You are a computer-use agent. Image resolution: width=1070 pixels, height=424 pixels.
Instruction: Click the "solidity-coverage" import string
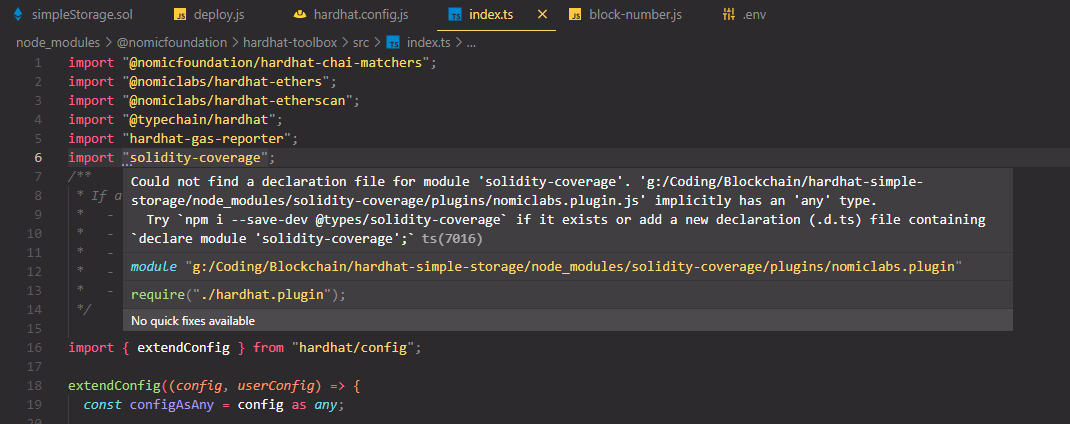click(x=196, y=158)
